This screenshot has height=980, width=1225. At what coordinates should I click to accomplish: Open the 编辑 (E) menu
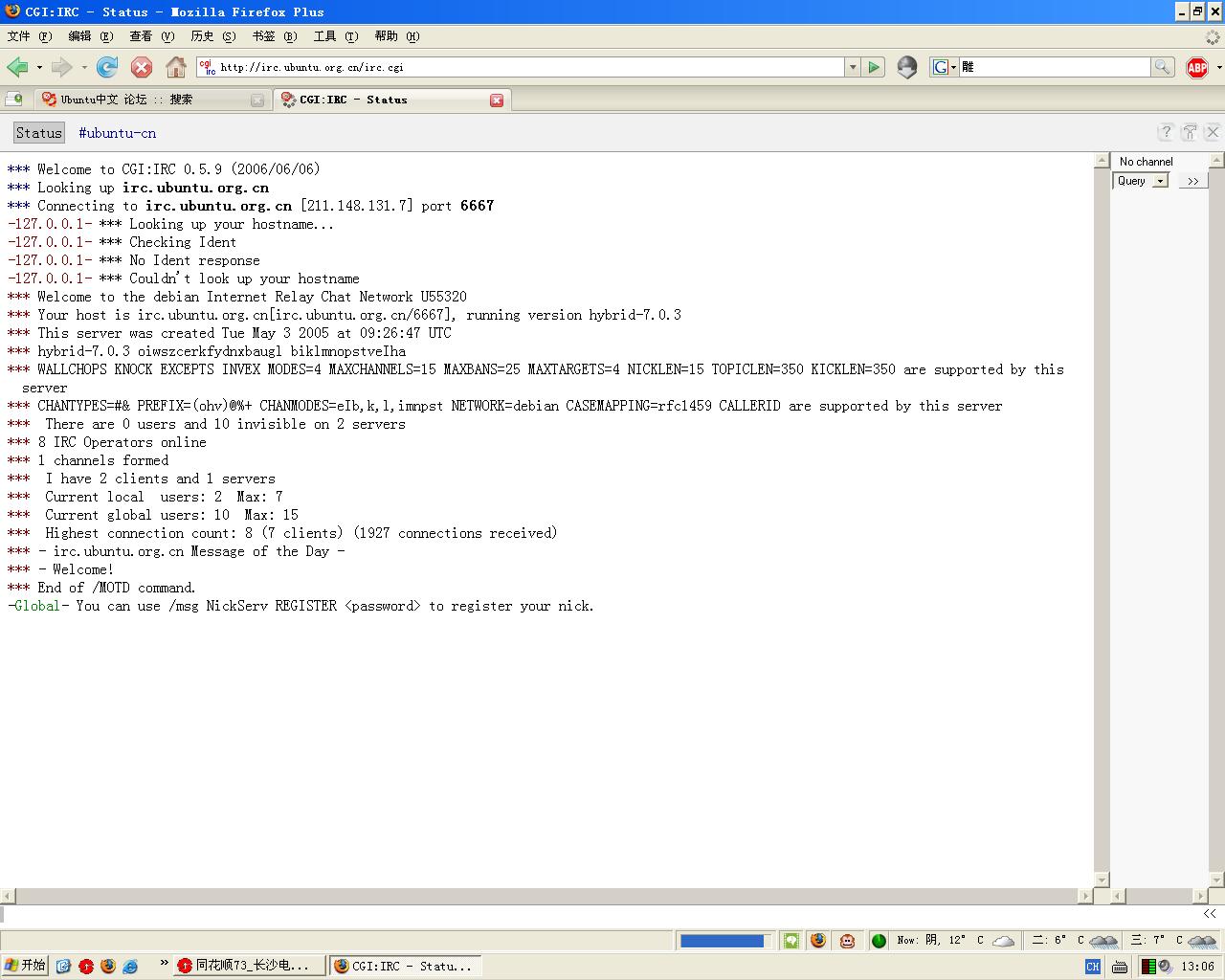click(x=90, y=36)
